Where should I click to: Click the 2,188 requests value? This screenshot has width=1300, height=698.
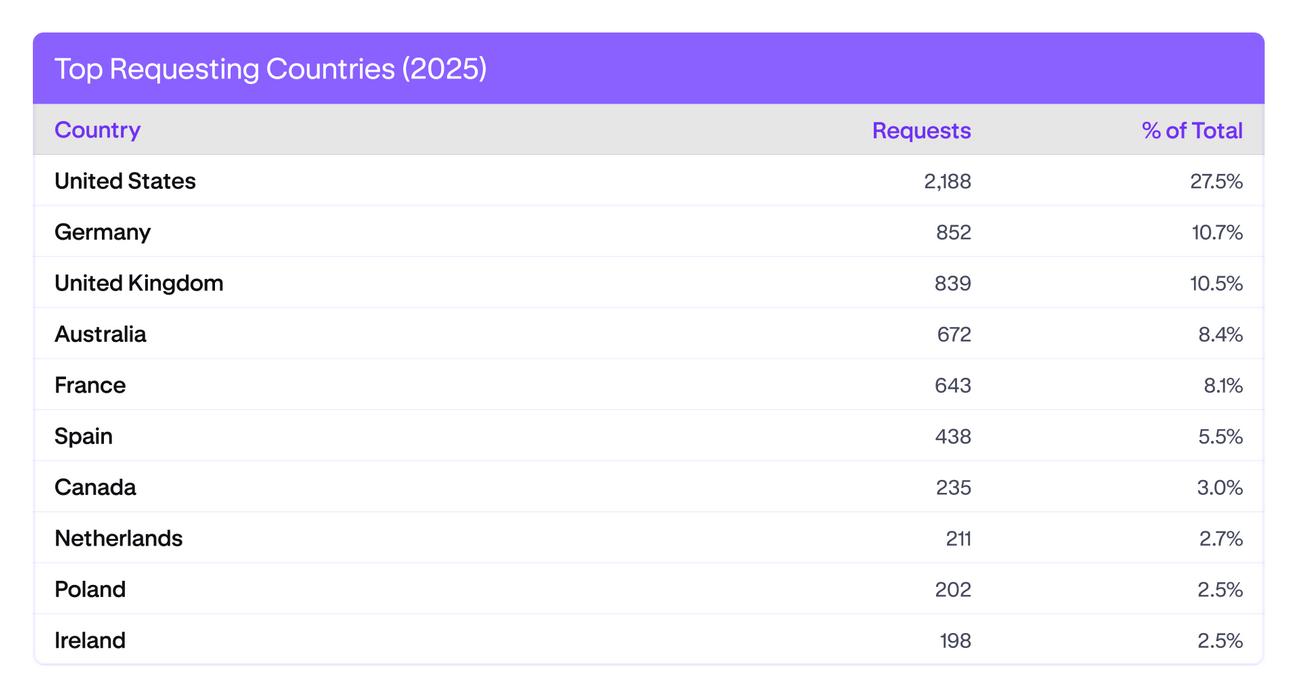pos(947,181)
